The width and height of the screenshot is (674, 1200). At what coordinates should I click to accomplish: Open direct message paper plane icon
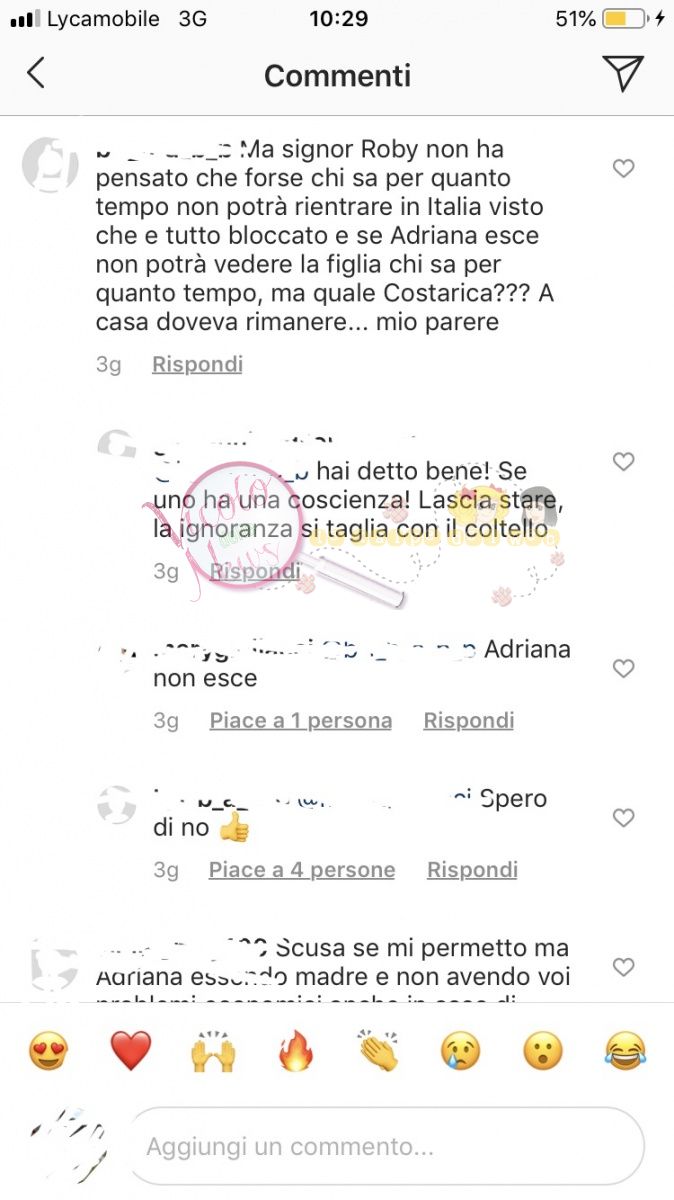click(x=622, y=74)
